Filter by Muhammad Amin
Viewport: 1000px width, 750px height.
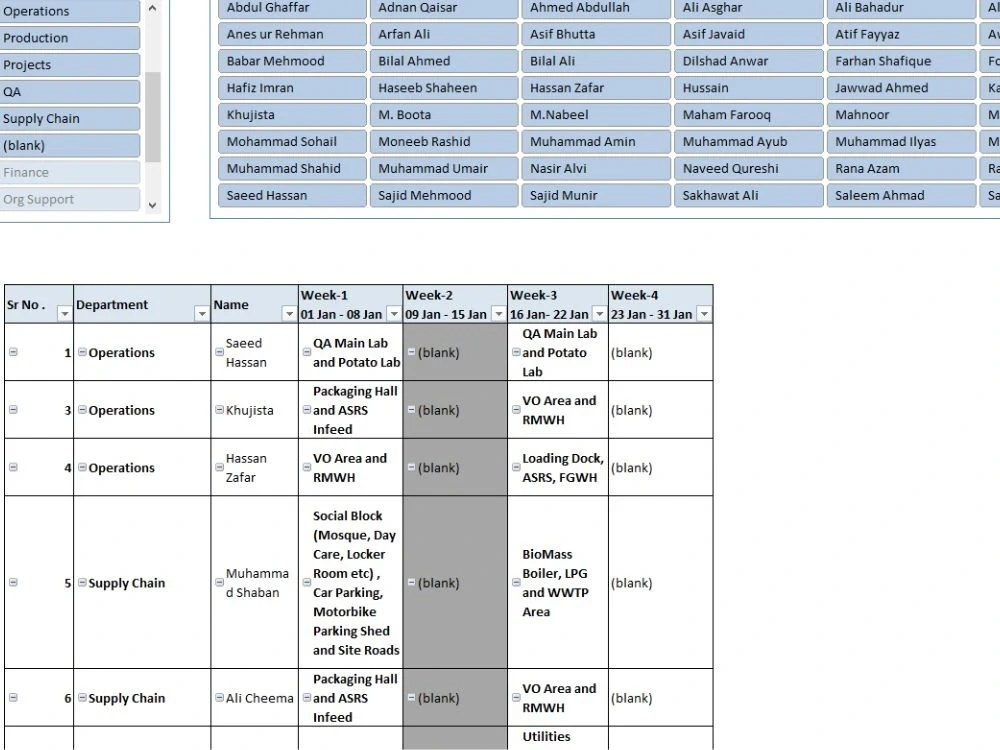click(596, 141)
